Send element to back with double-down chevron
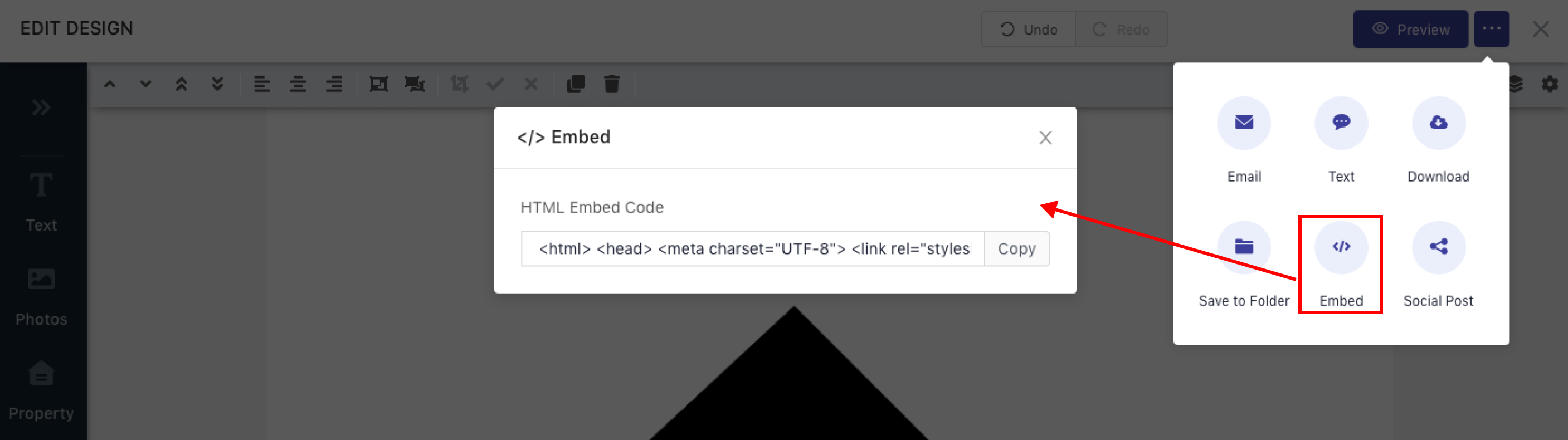Screen dimensions: 1568x440 [217, 84]
